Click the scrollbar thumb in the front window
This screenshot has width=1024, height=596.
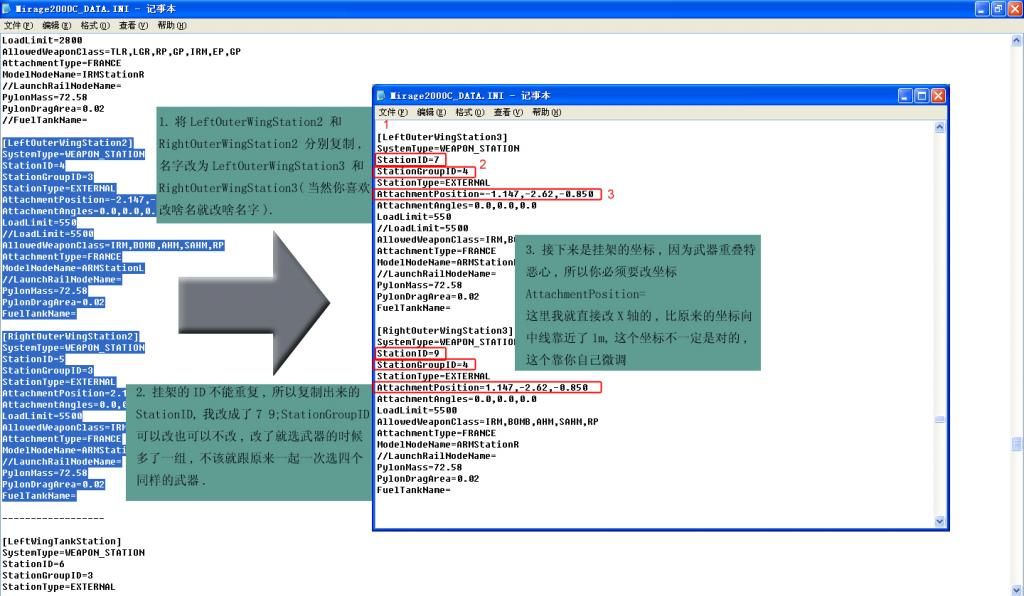pyautogui.click(x=940, y=420)
